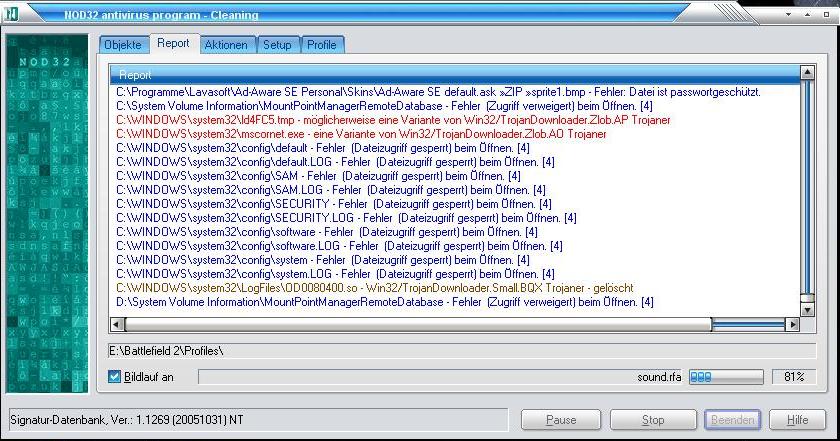Open help with the Hilfe button
Viewport: 840px width, 441px height.
tap(797, 420)
